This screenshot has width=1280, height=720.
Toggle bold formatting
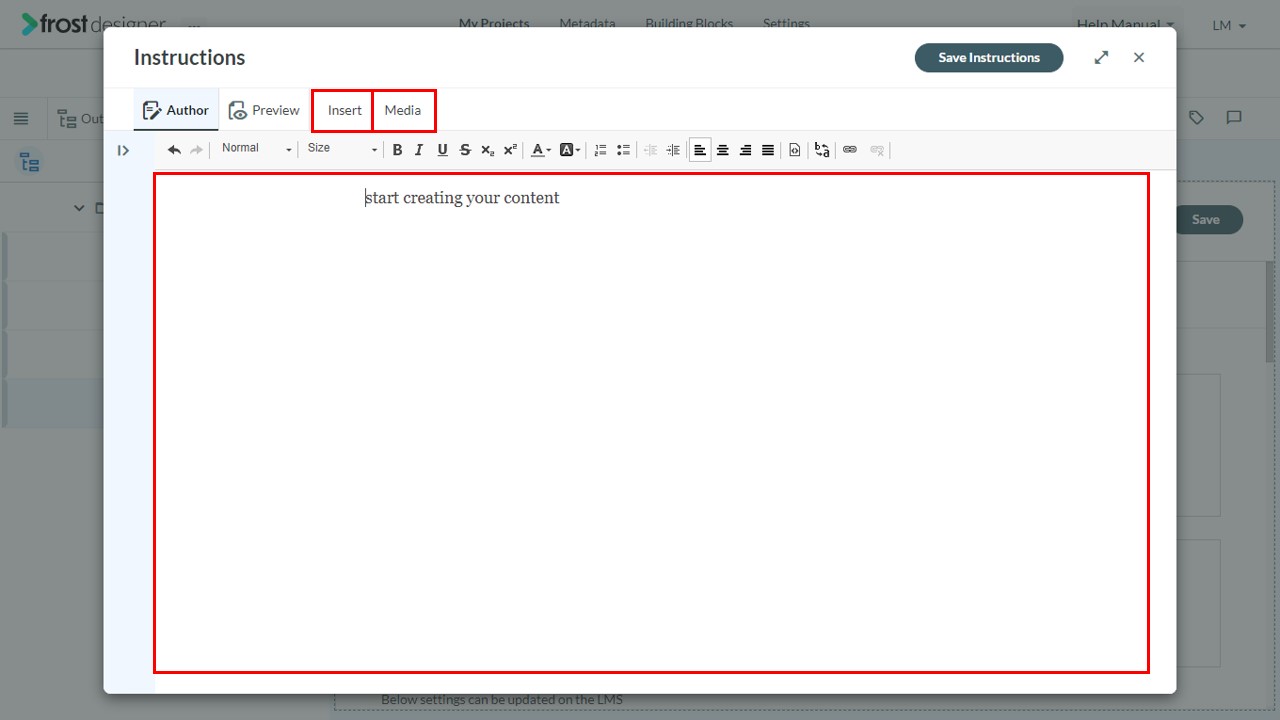[397, 150]
